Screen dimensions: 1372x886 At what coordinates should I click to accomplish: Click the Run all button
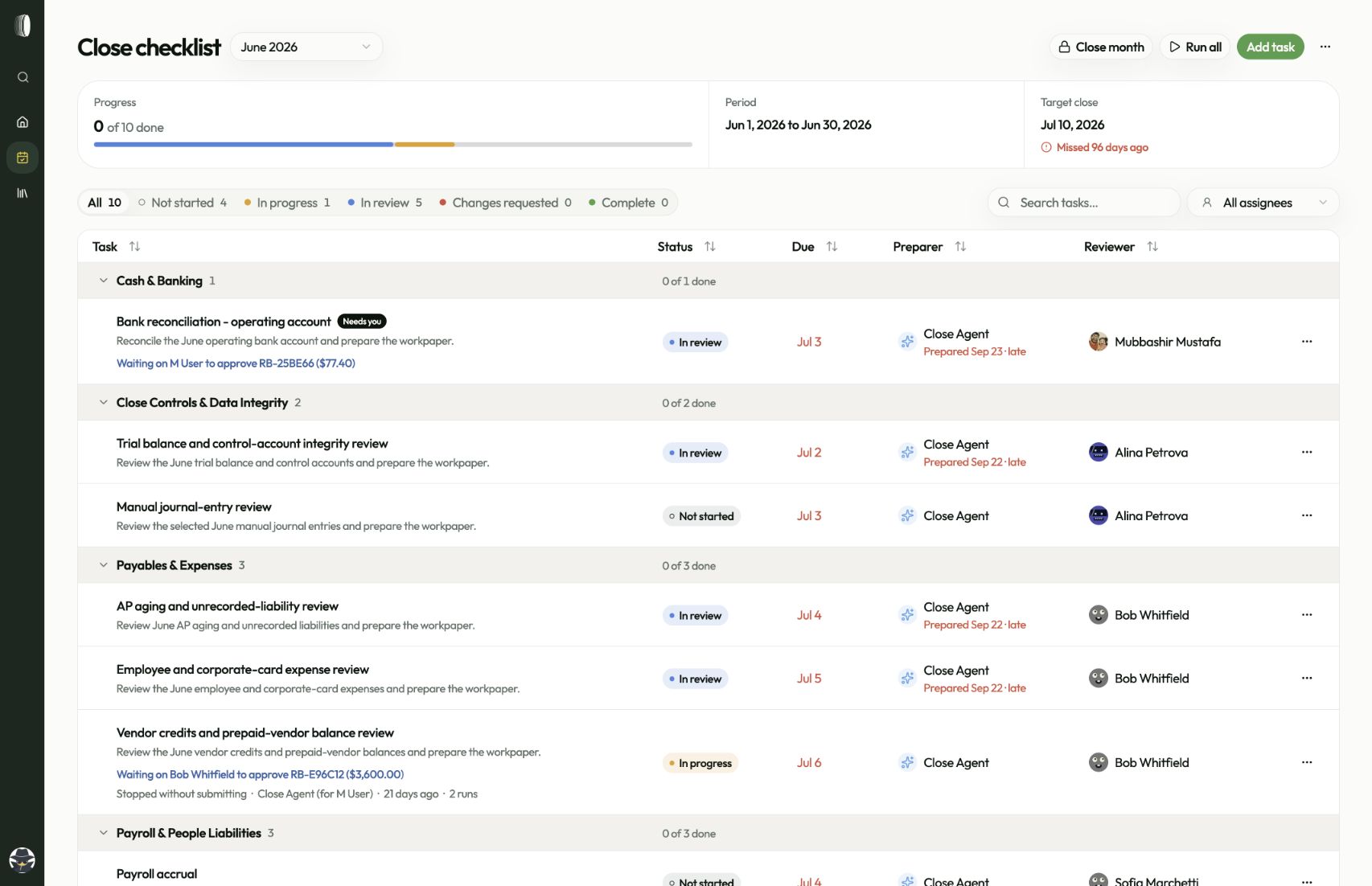click(1195, 47)
